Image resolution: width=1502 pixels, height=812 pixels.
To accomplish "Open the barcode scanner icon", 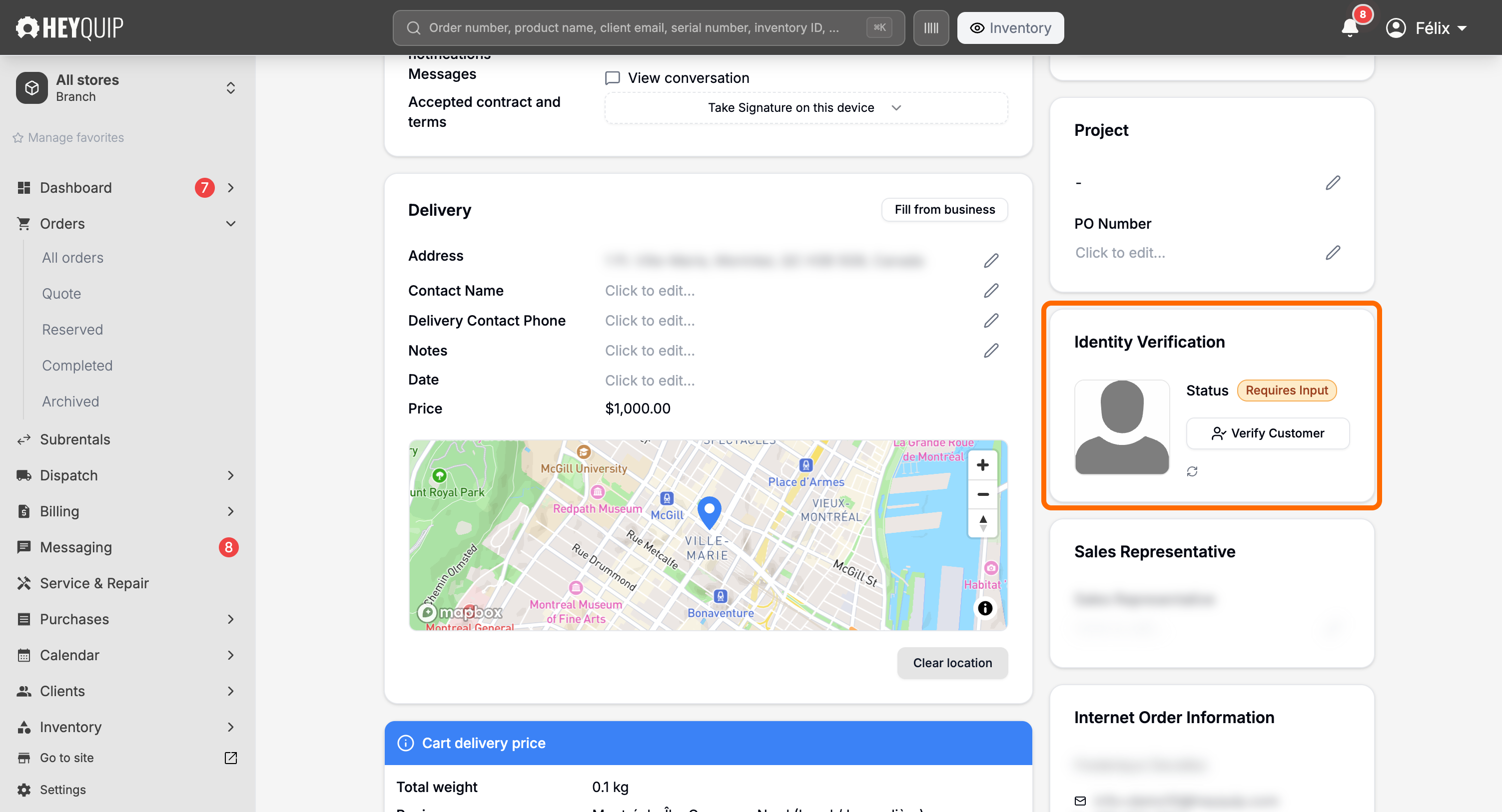I will [x=930, y=28].
